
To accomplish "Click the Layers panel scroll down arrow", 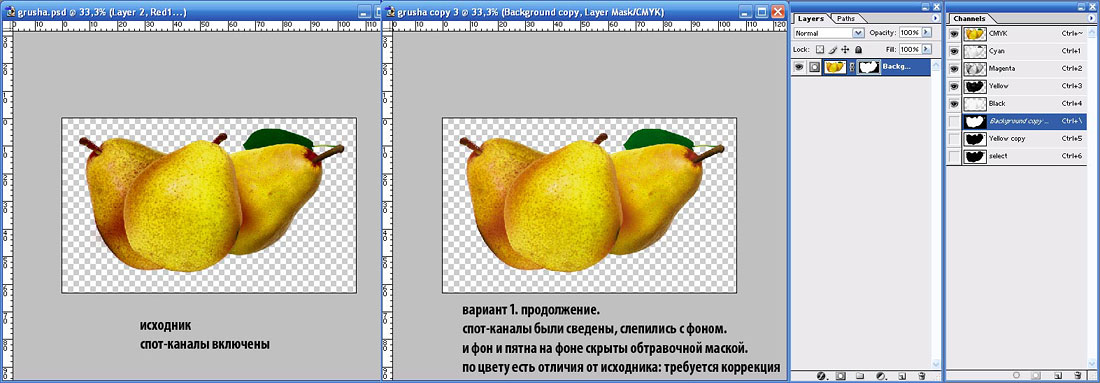I will 935,365.
